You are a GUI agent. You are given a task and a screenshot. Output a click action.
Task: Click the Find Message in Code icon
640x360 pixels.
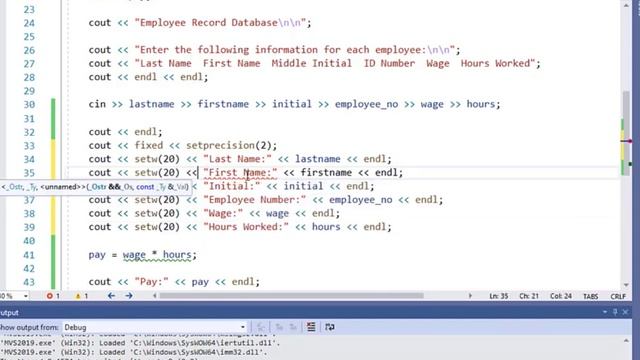(x=261, y=327)
